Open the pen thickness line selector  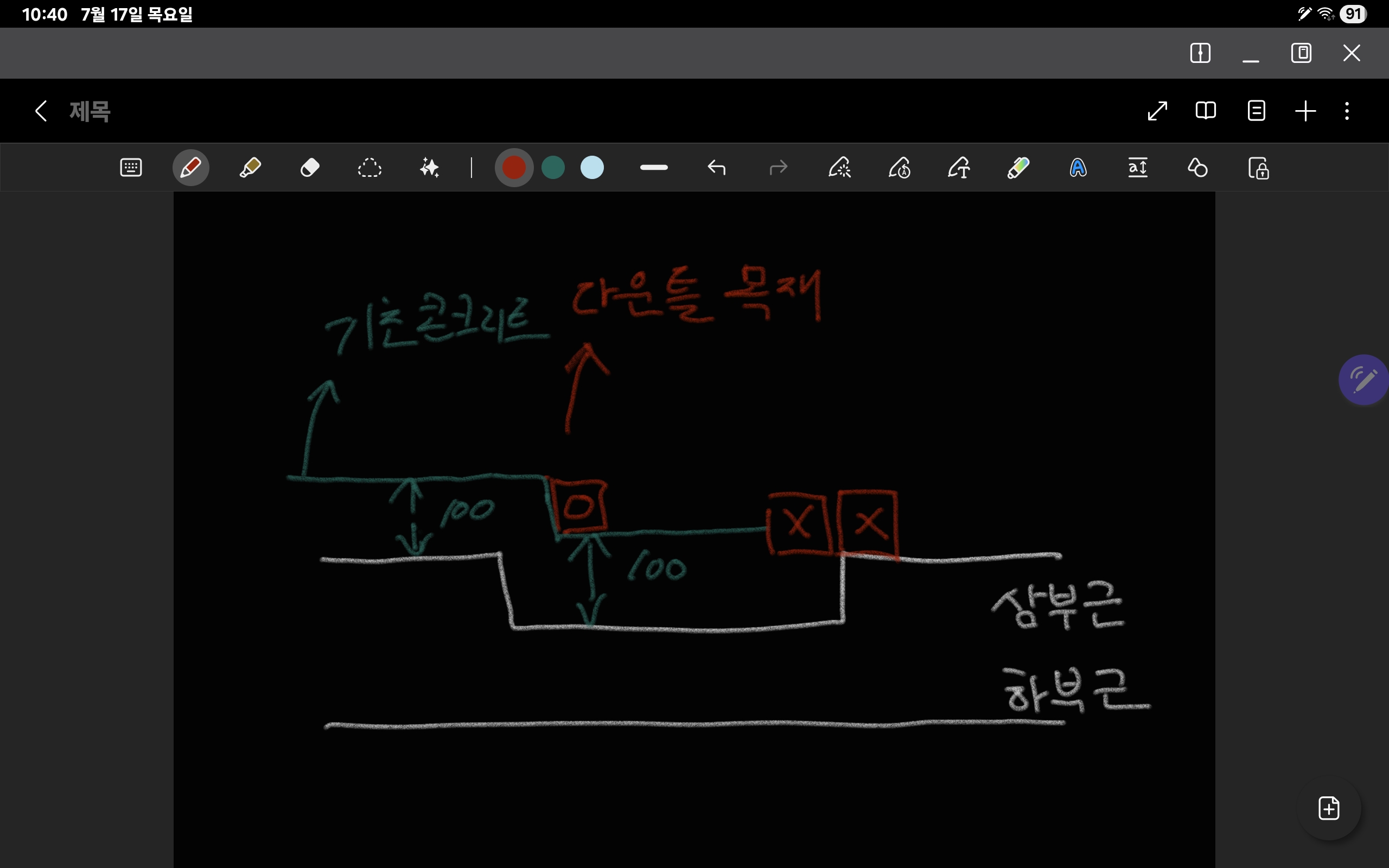(x=654, y=168)
